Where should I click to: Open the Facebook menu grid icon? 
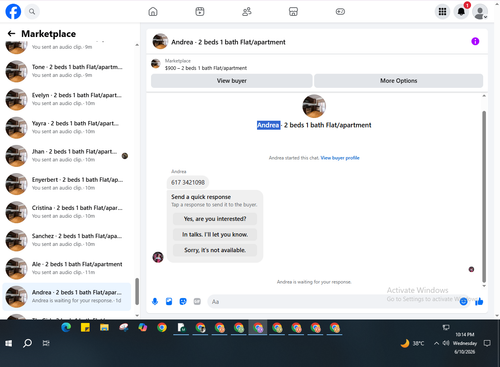coord(442,12)
